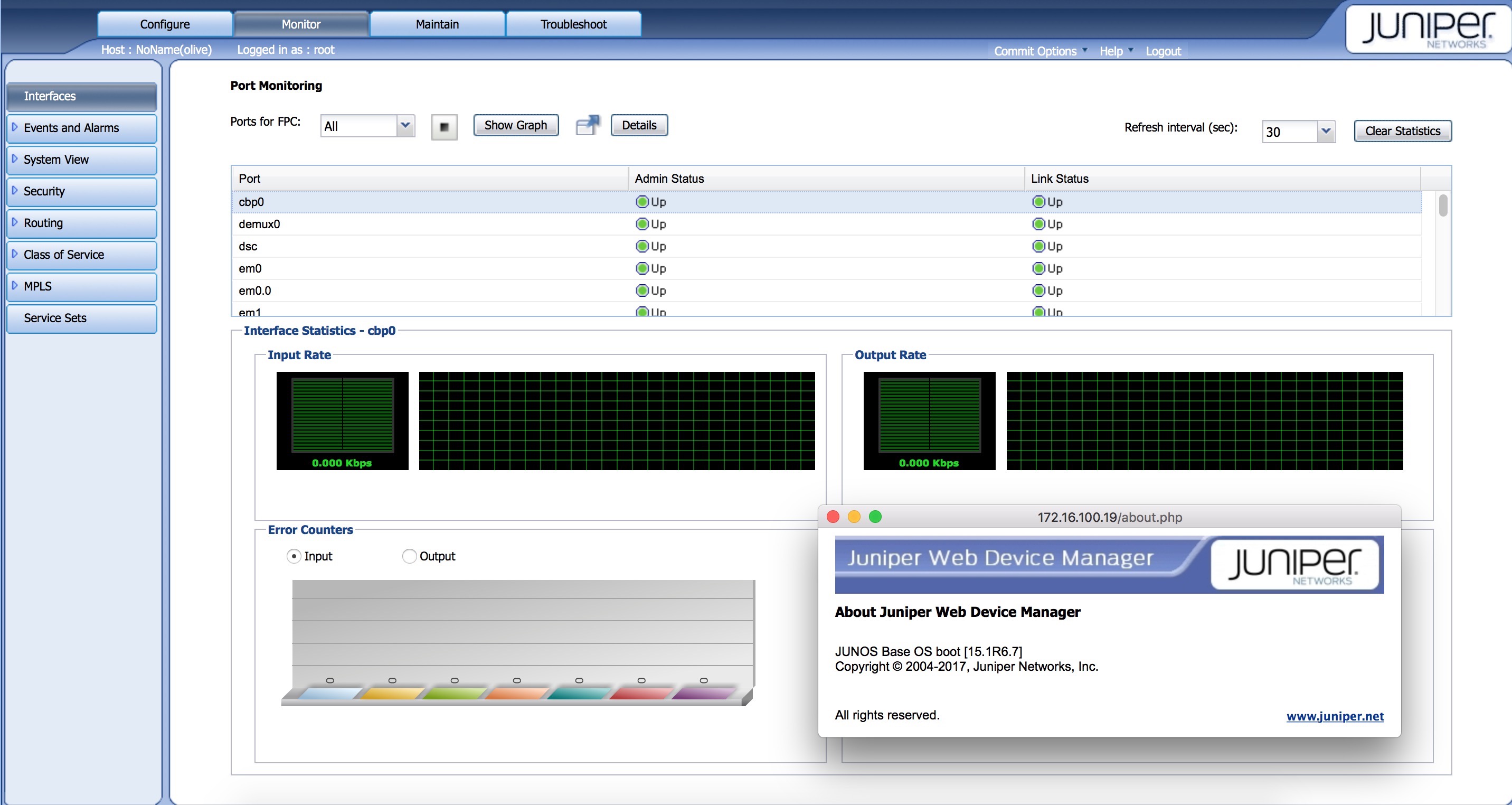Expand the Commit Options menu
This screenshot has width=1512, height=805.
click(x=1040, y=51)
